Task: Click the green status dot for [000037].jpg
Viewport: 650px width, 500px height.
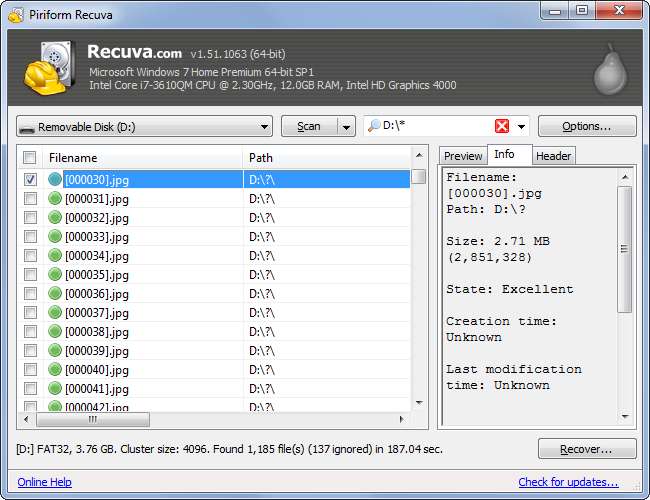Action: 55,312
